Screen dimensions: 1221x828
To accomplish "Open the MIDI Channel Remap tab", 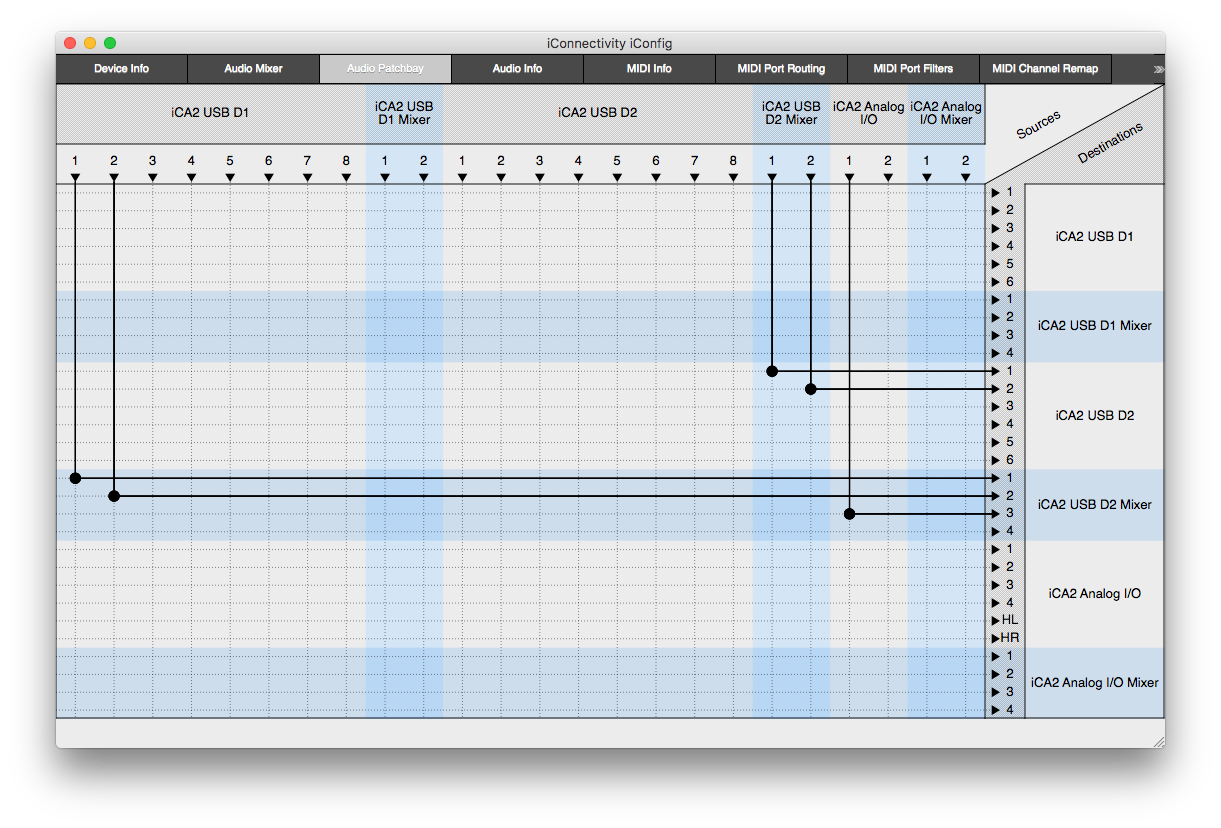I will 1046,69.
